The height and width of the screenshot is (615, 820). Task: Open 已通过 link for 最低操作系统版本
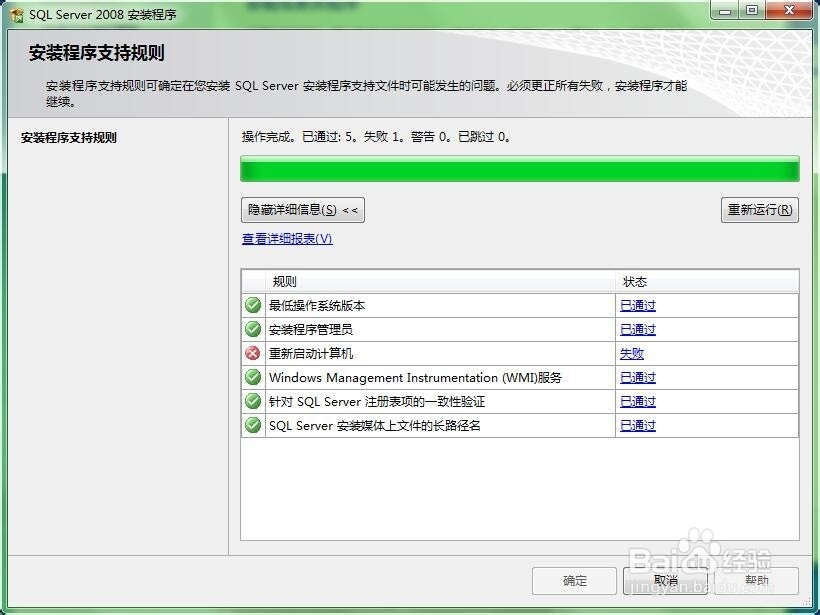click(x=637, y=305)
